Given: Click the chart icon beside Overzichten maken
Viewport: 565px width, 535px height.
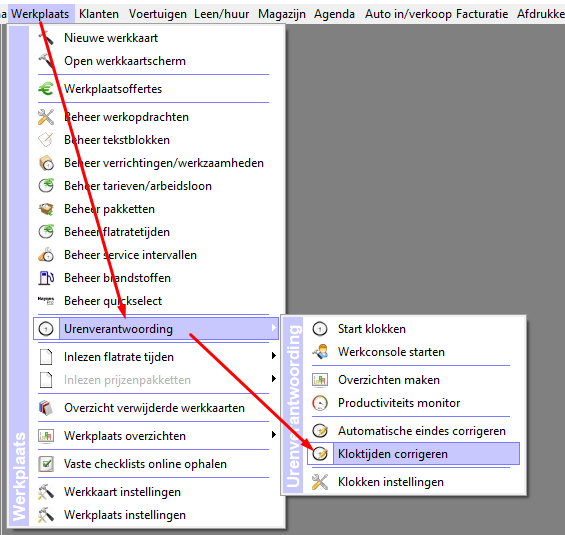Looking at the screenshot, I should 320,380.
